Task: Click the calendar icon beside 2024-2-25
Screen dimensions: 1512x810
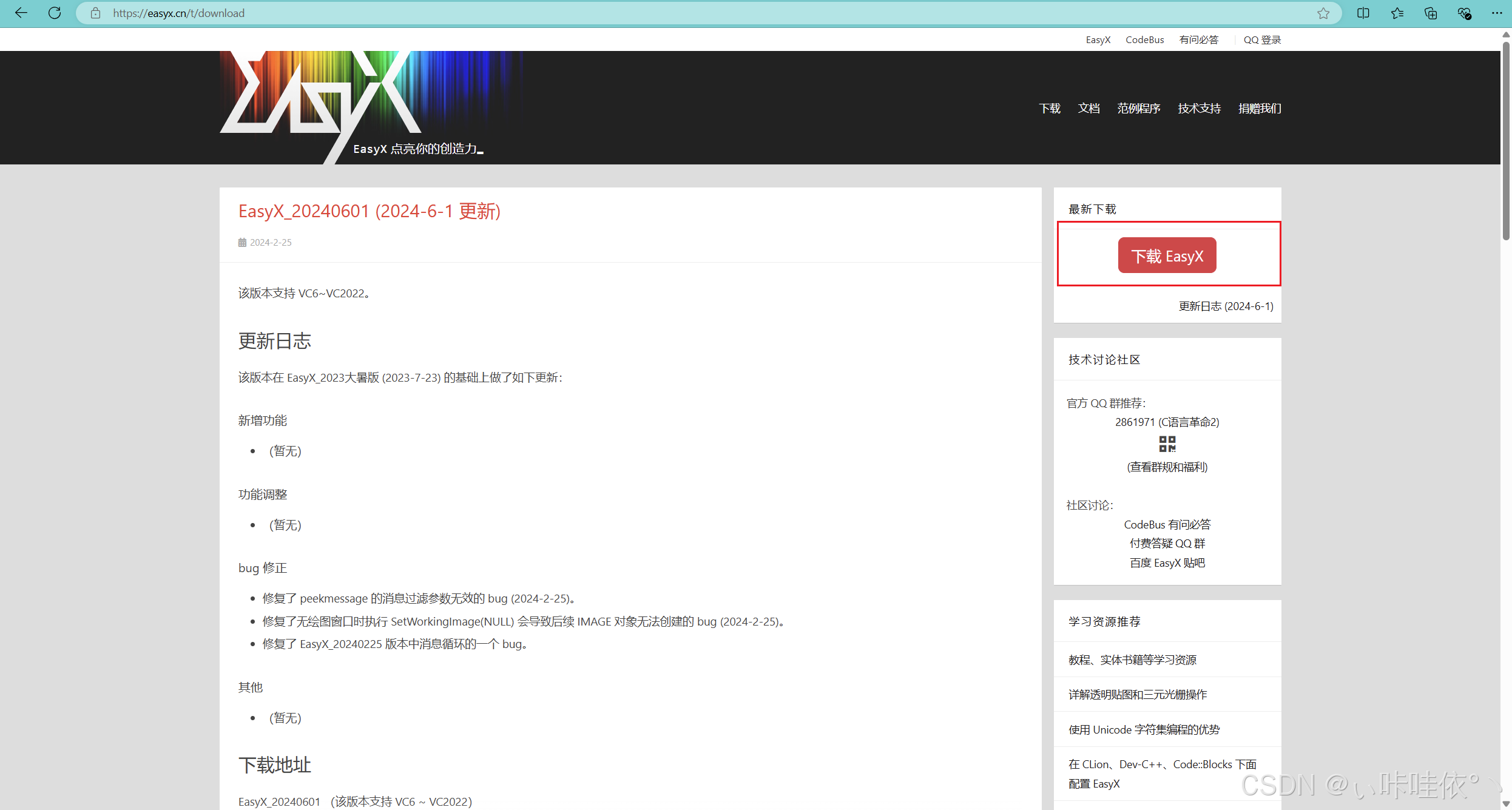Action: [242, 243]
